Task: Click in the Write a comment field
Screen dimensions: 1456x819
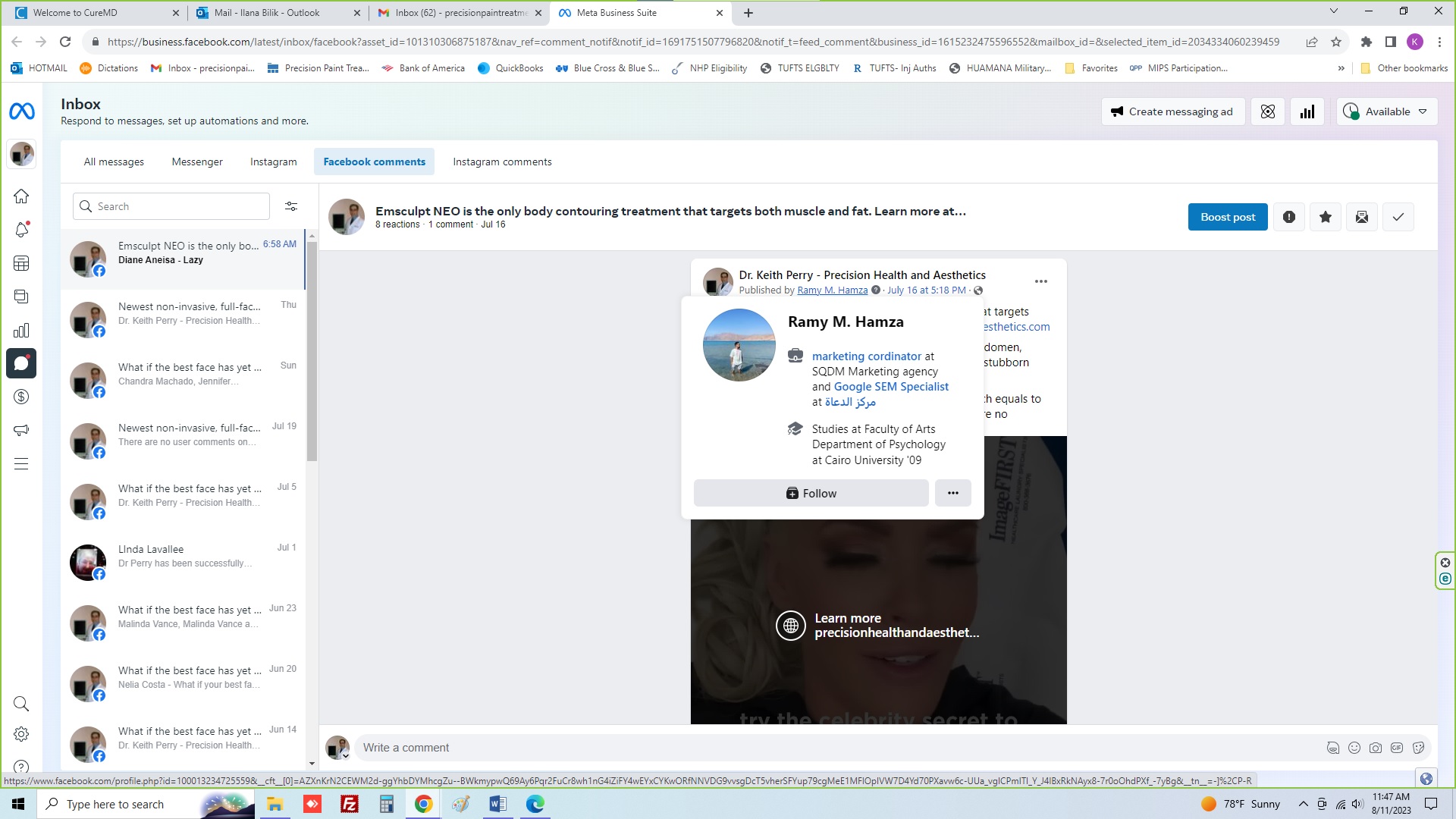Action: (x=834, y=748)
